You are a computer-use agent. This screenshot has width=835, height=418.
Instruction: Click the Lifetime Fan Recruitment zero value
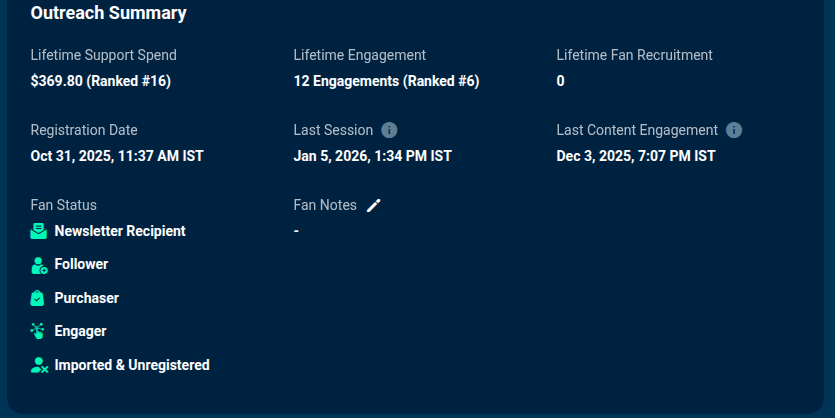click(560, 81)
